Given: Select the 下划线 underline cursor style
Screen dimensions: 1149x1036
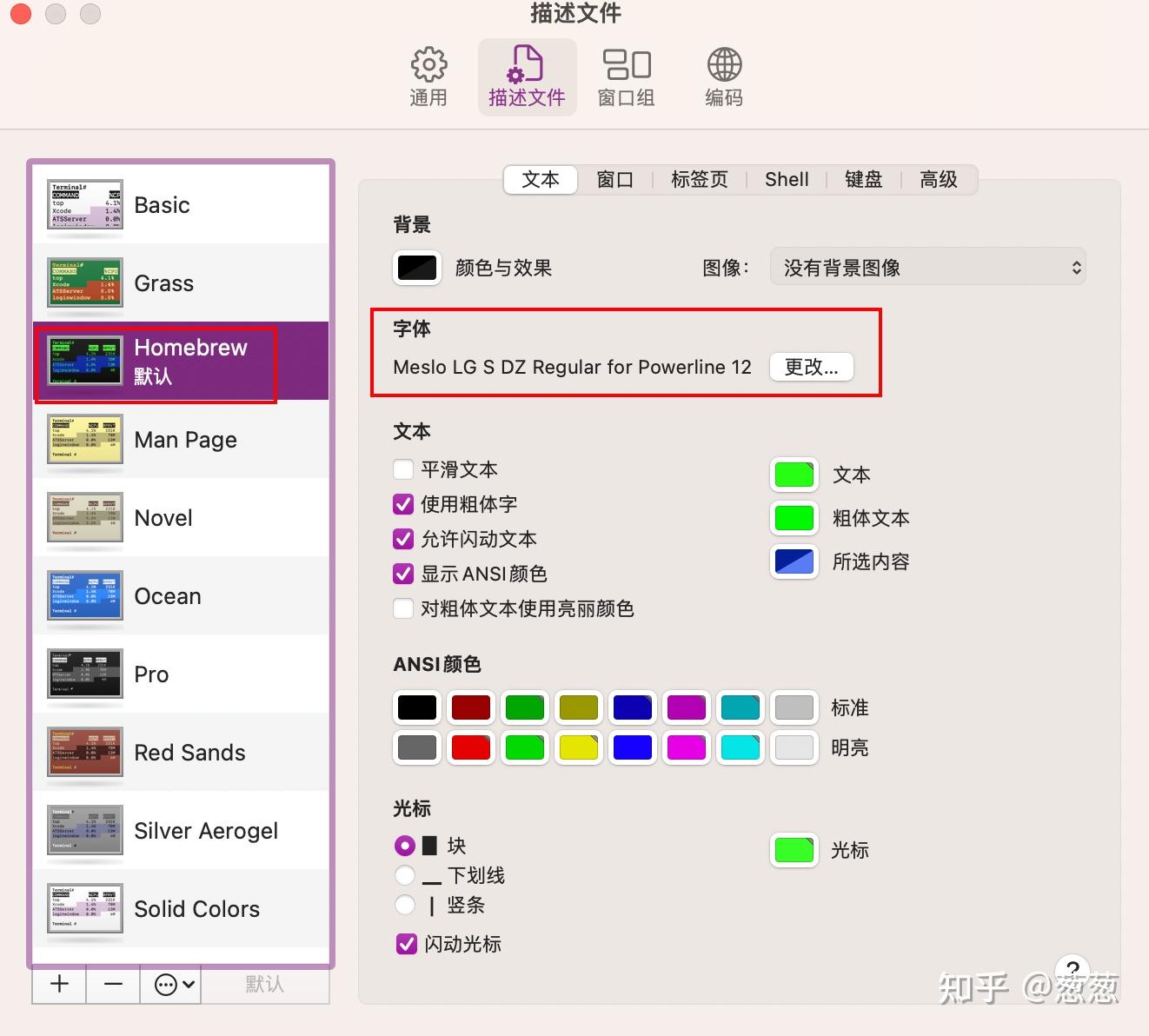Looking at the screenshot, I should point(404,875).
